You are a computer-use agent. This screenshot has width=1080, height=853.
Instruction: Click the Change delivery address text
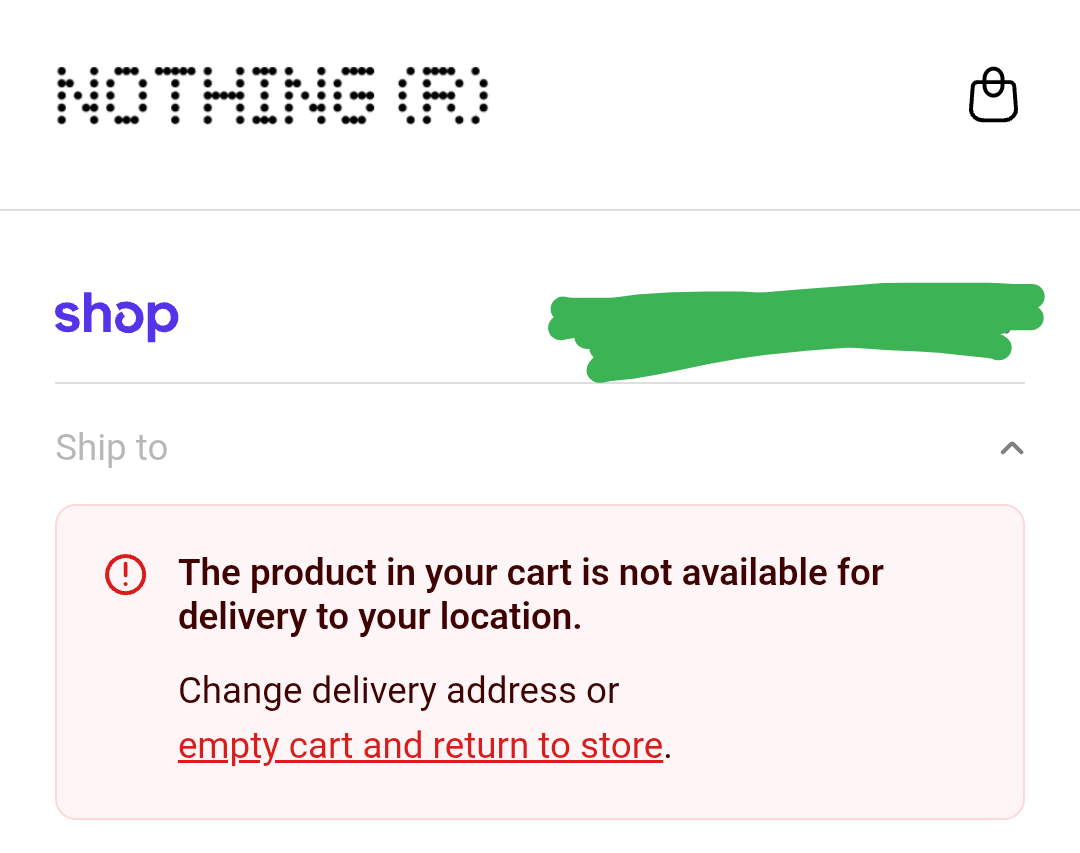click(x=398, y=691)
